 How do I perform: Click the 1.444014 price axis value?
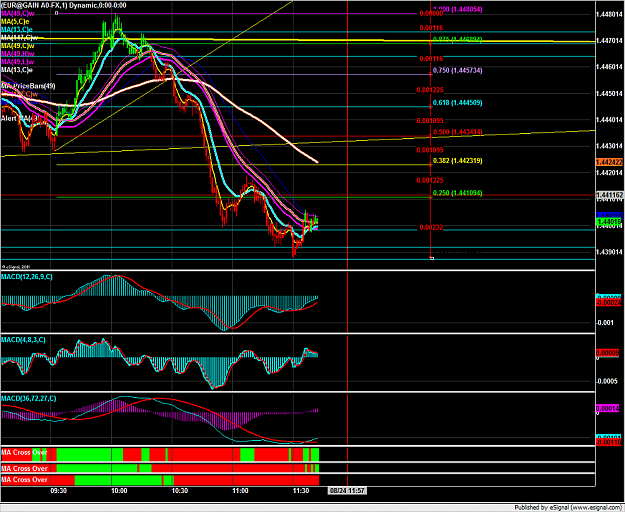tap(609, 120)
